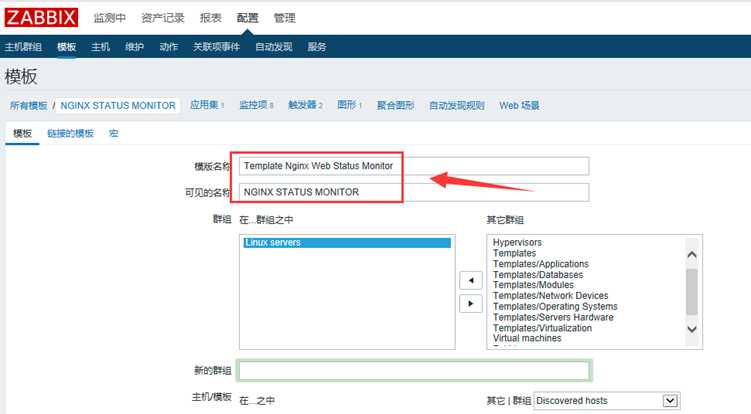The height and width of the screenshot is (414, 751).
Task: Open the 应用集 link
Action: coord(205,105)
